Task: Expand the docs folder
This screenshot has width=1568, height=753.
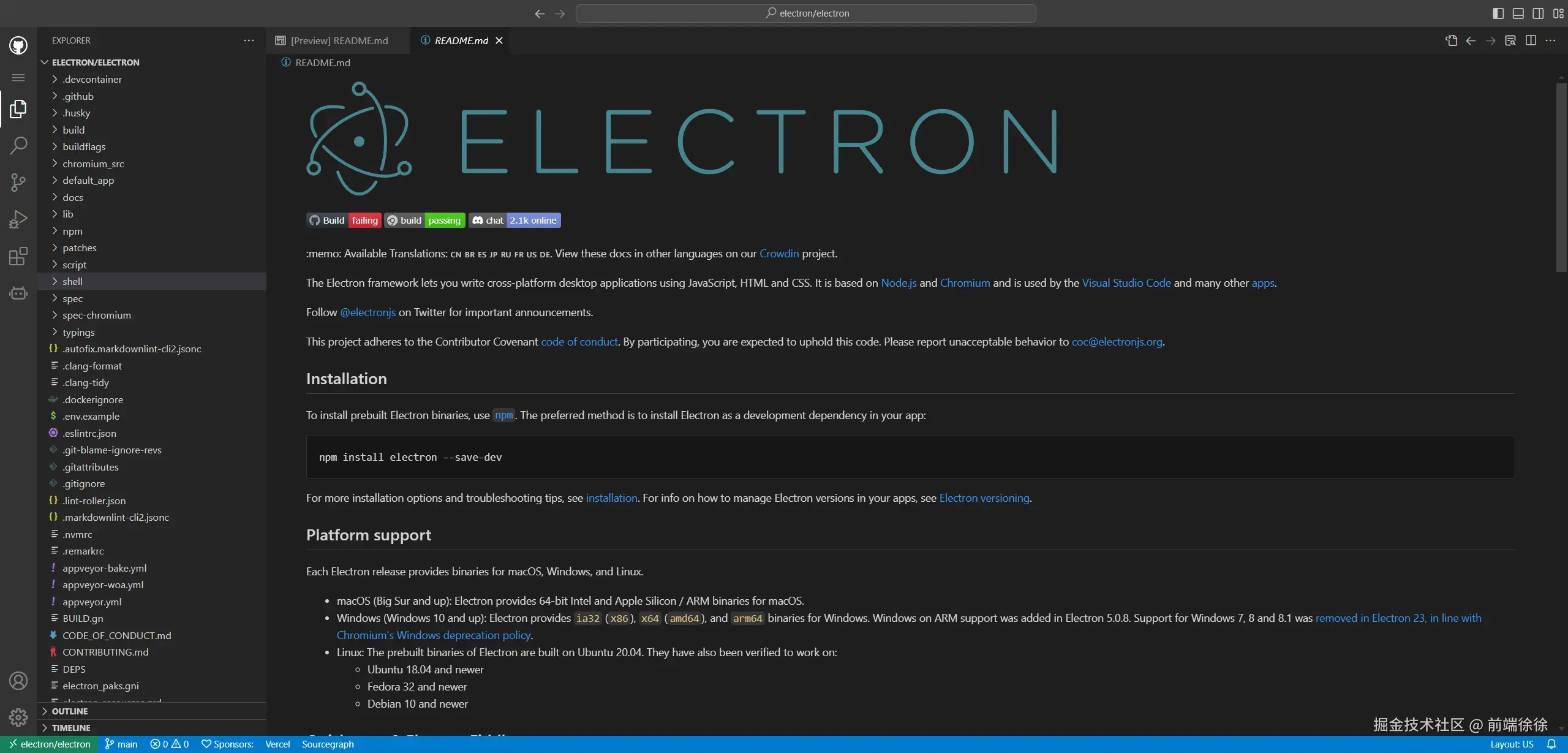Action: coord(72,197)
